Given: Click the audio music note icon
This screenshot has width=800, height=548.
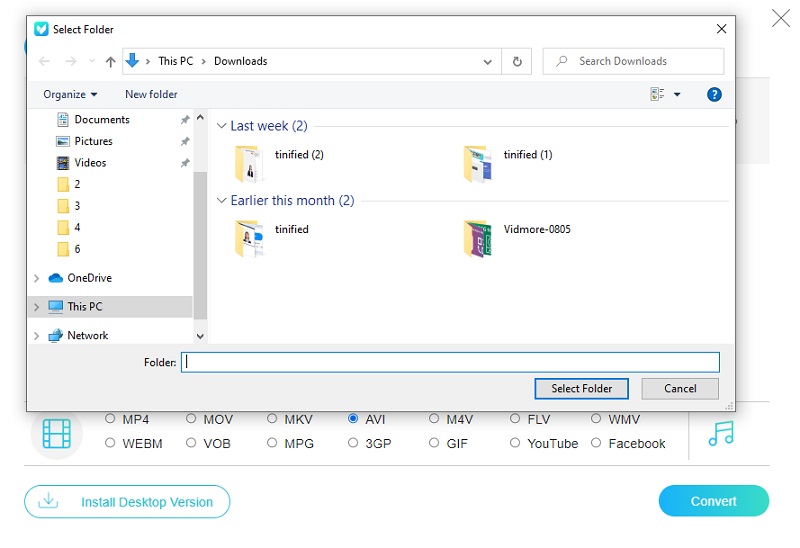Looking at the screenshot, I should point(720,433).
